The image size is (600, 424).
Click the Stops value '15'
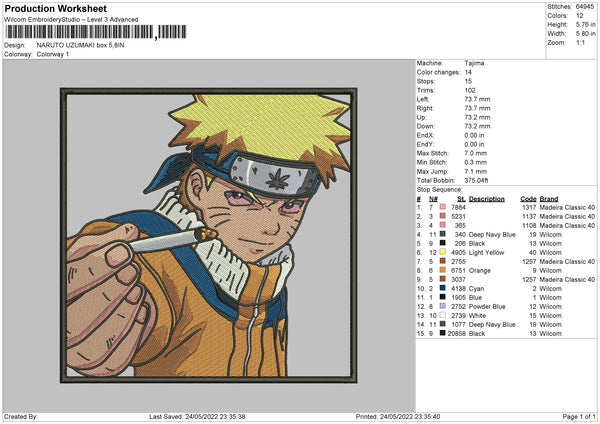(468, 81)
